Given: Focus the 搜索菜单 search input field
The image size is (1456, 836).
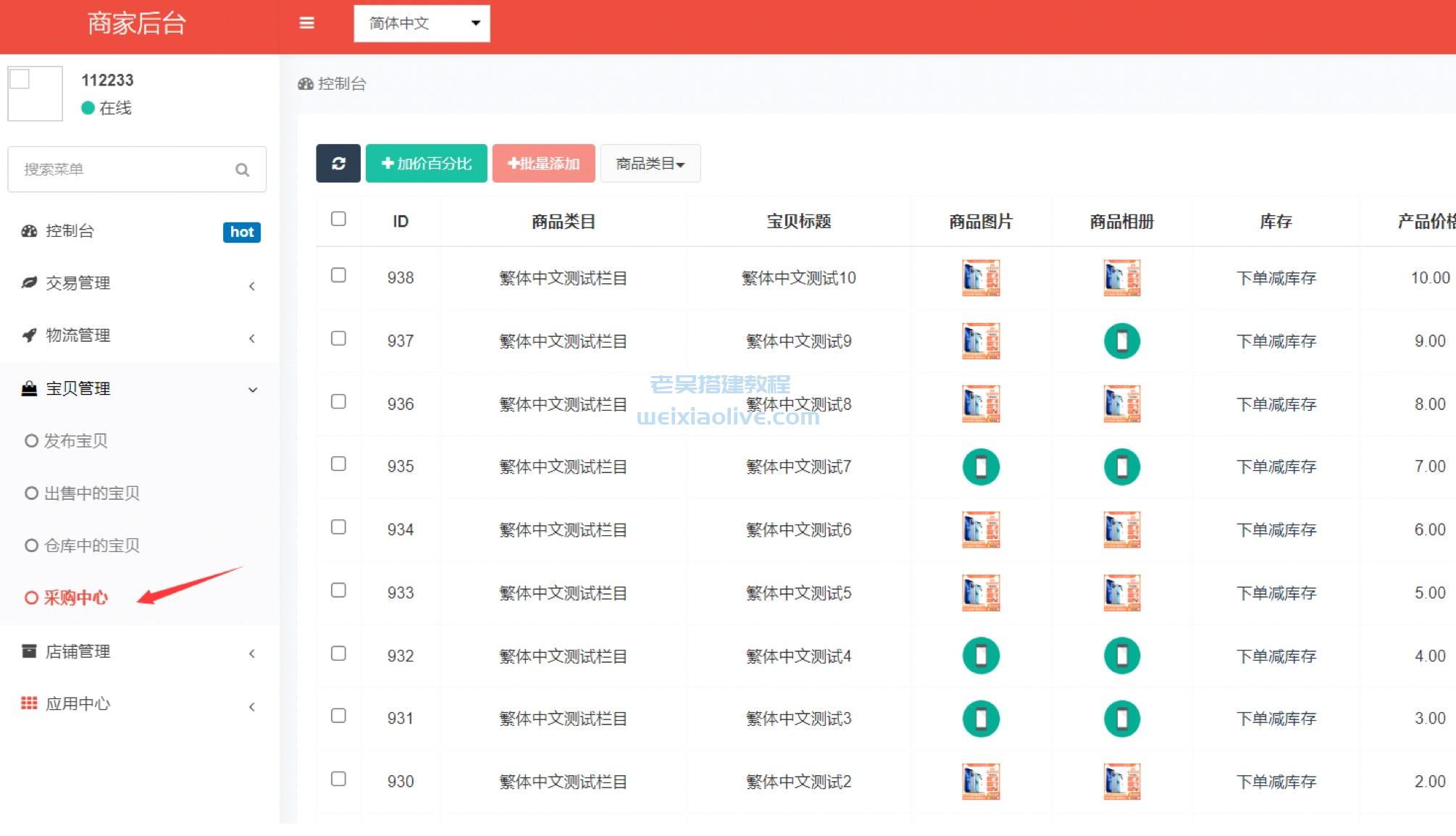Looking at the screenshot, I should click(x=123, y=170).
